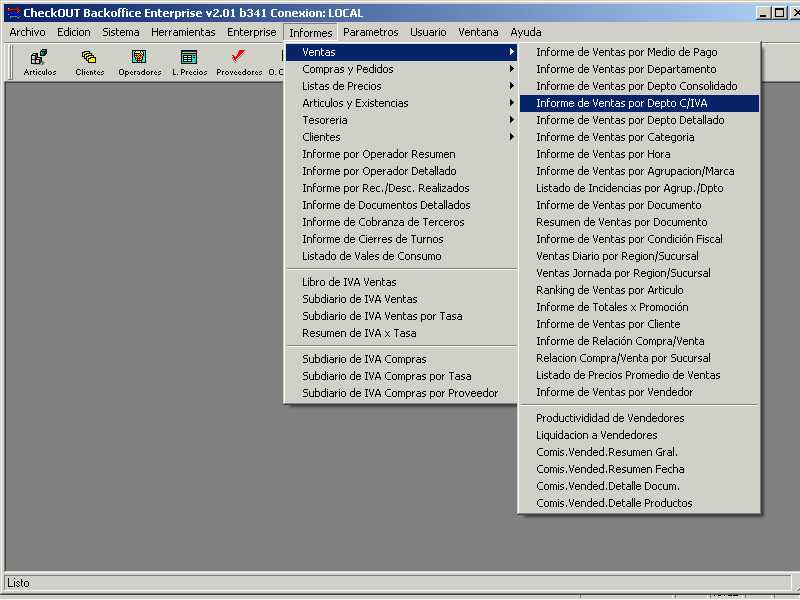Open the Archivo menu
This screenshot has height=600, width=800.
(x=27, y=32)
